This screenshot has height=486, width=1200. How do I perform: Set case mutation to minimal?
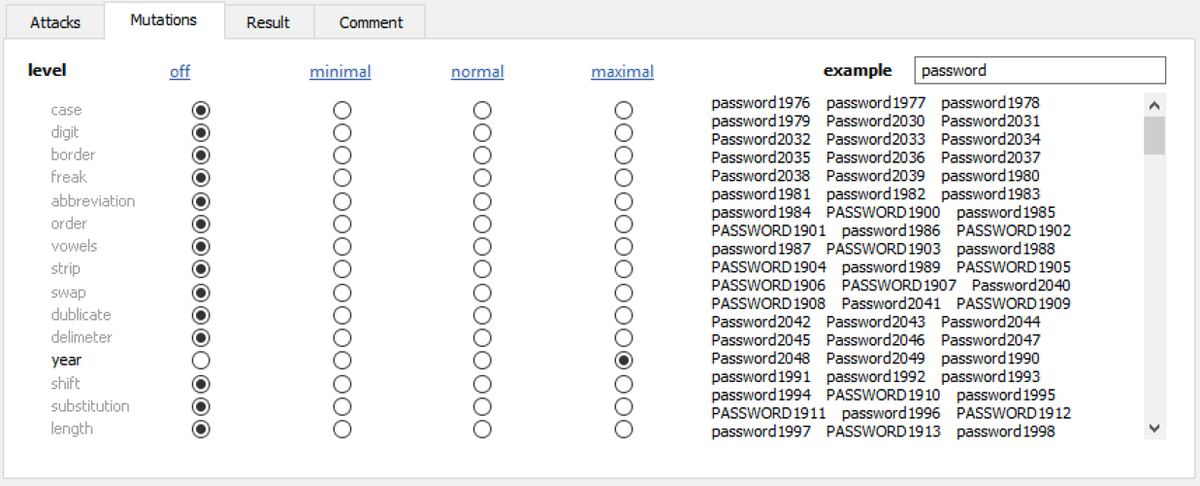342,110
